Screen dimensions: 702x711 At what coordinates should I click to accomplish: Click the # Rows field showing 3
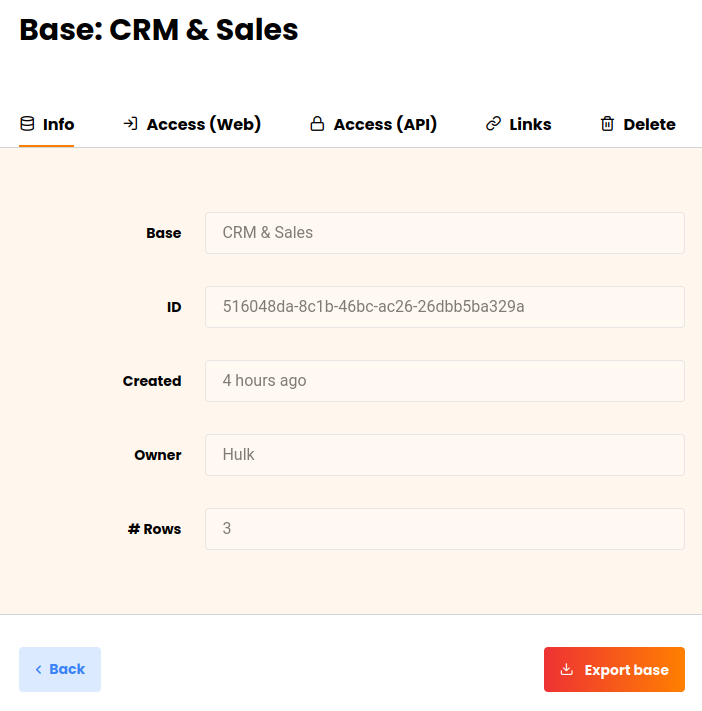point(444,529)
